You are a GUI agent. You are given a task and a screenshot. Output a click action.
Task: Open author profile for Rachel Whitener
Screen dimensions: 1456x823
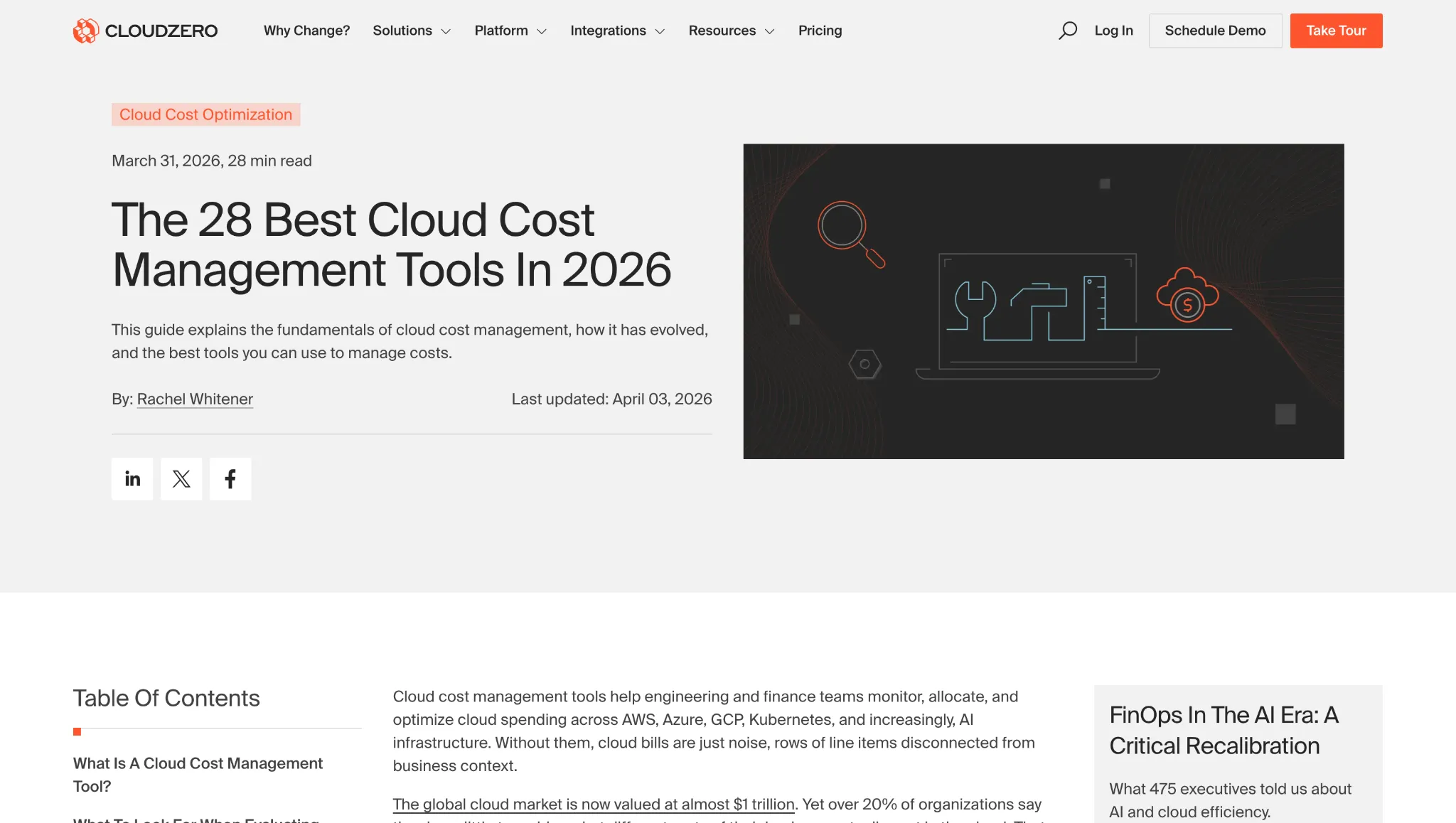(x=195, y=399)
